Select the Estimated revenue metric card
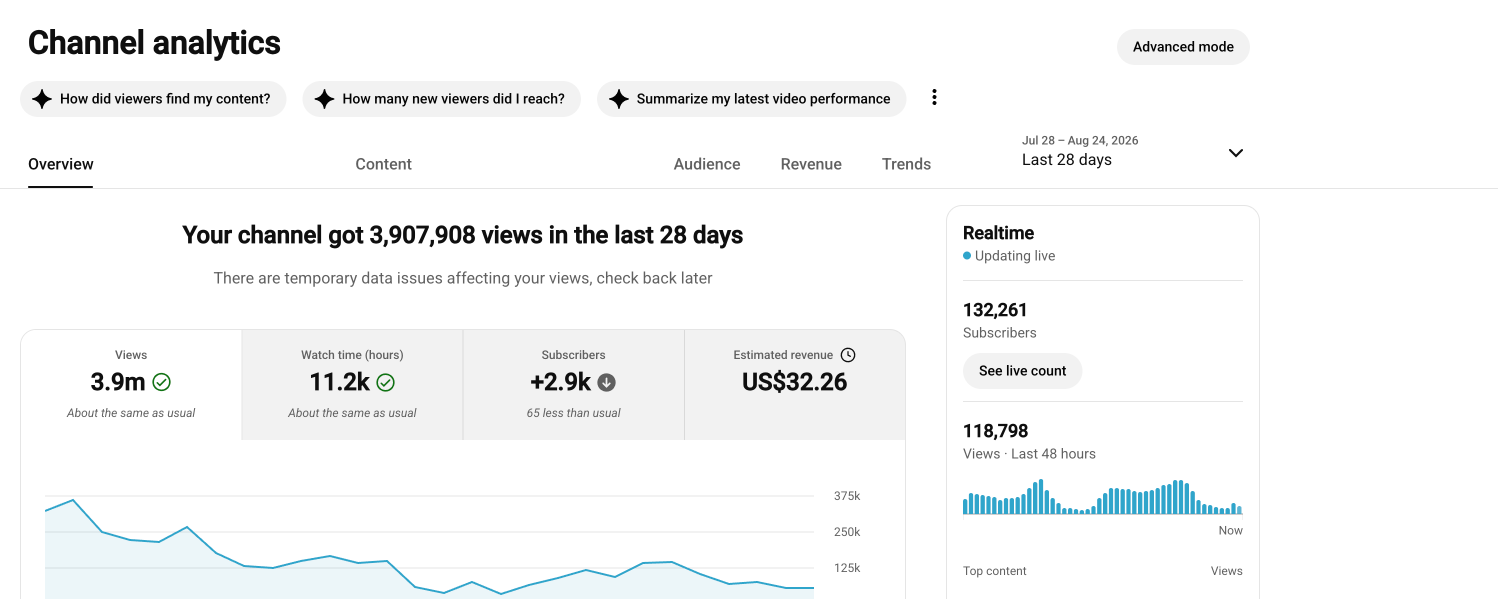Image resolution: width=1498 pixels, height=599 pixels. pos(795,385)
